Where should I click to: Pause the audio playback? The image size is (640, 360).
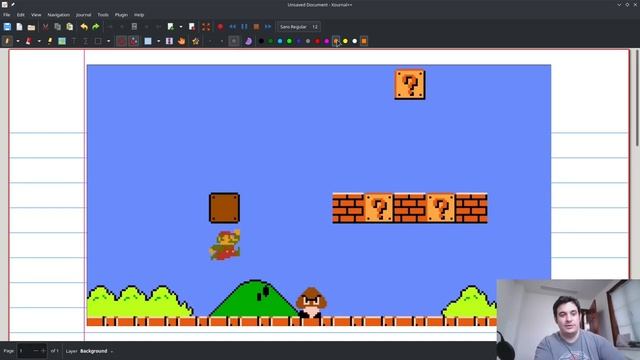[244, 27]
